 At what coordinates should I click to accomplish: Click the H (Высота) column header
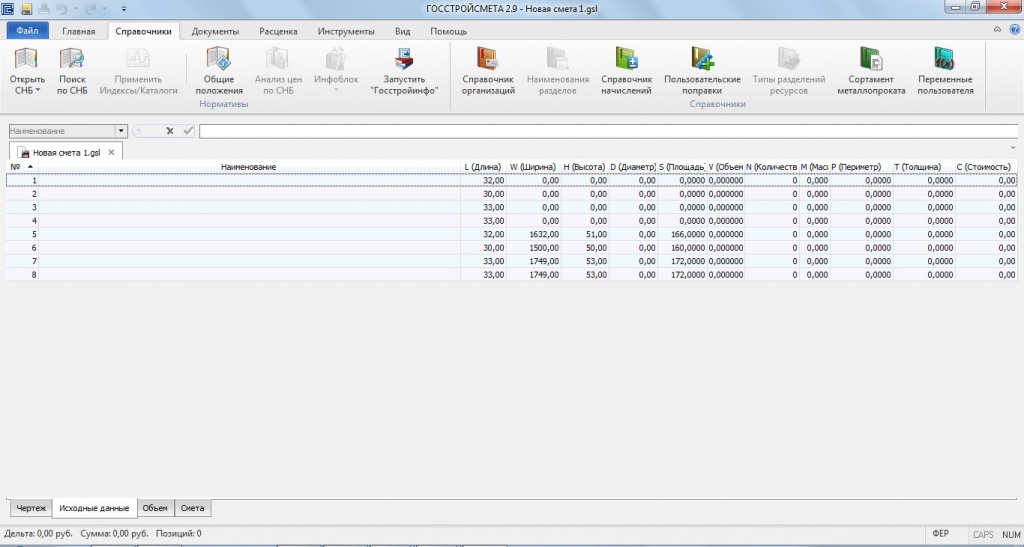(x=584, y=167)
